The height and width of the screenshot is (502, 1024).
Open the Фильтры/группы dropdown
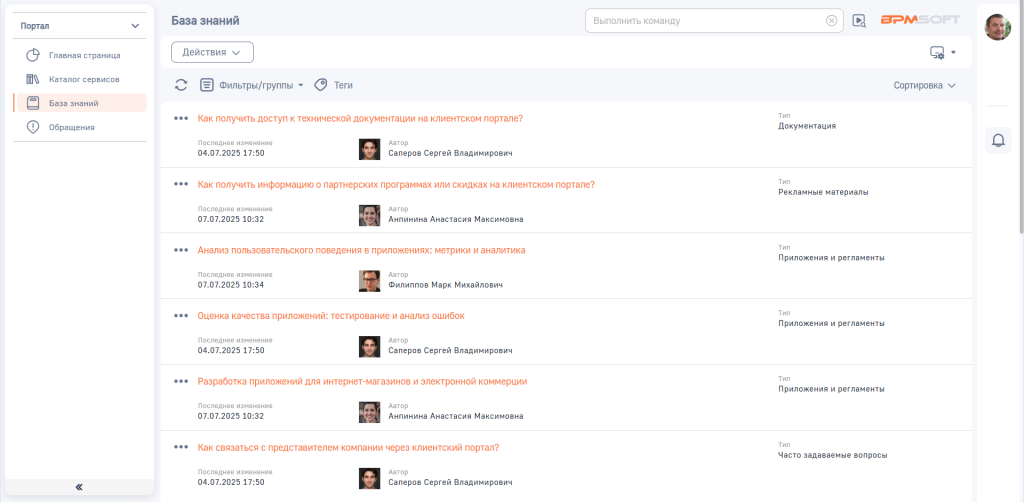(252, 86)
